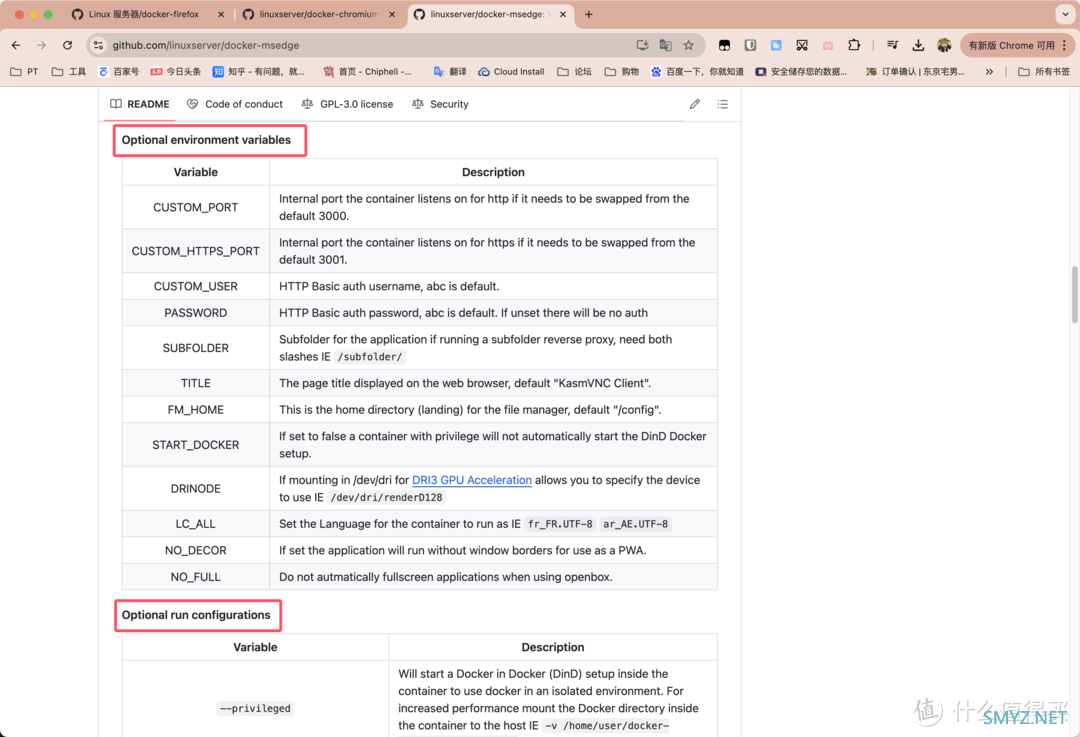Click the pencil edit README icon

694,104
